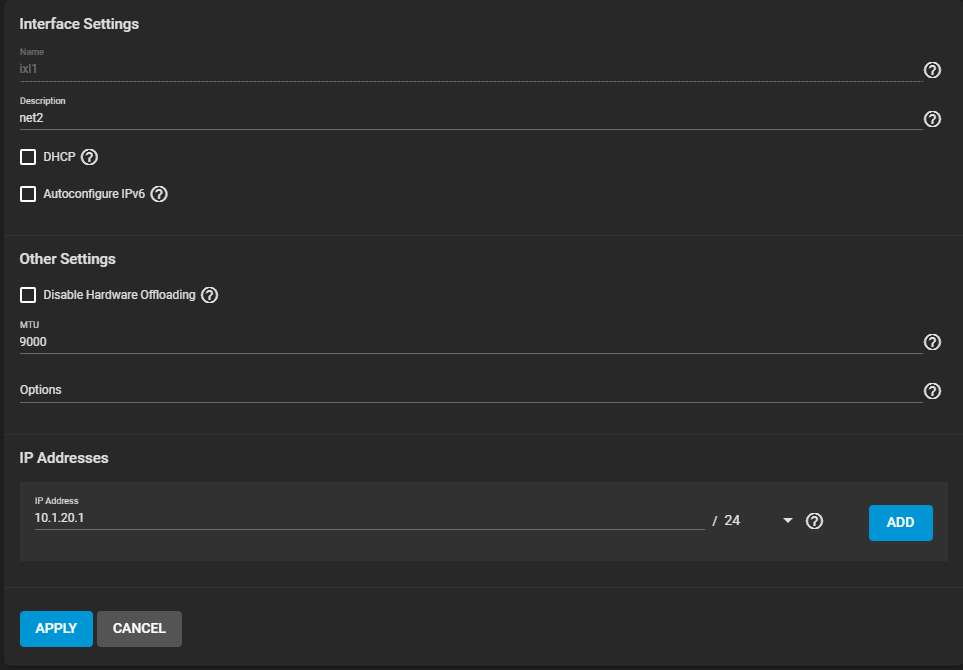Apply the interface settings
Viewport: 963px width, 670px height.
click(56, 628)
